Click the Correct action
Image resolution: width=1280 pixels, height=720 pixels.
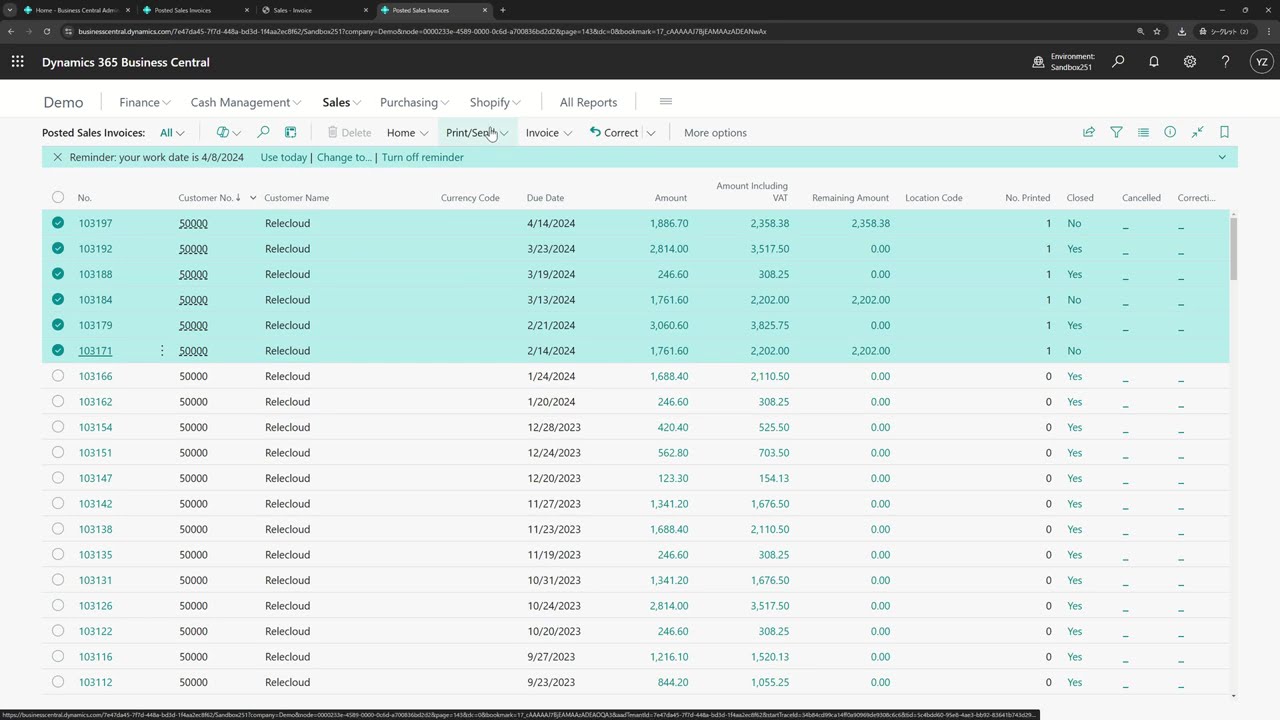(613, 132)
